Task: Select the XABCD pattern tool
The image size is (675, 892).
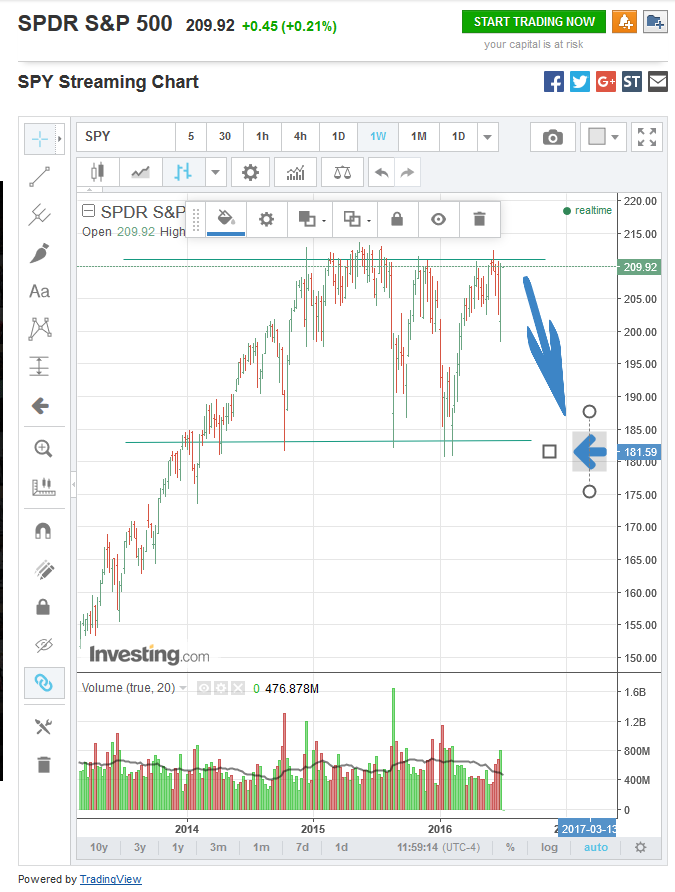Action: click(x=40, y=329)
